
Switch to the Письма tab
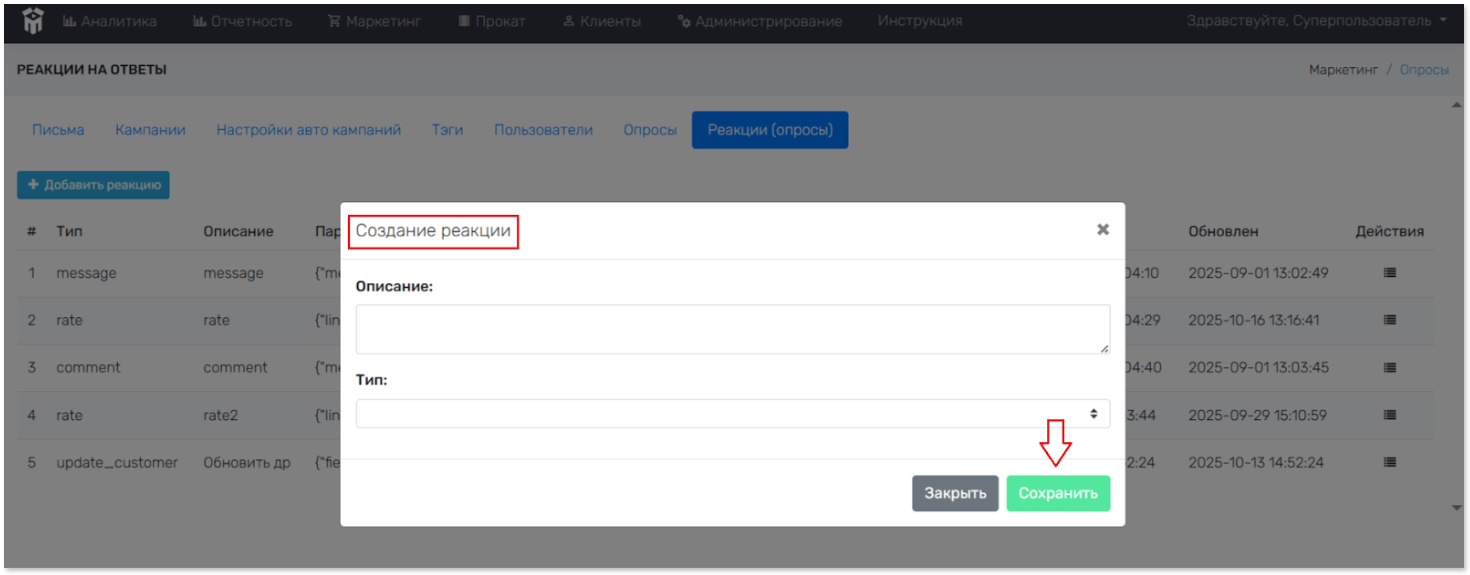(58, 130)
